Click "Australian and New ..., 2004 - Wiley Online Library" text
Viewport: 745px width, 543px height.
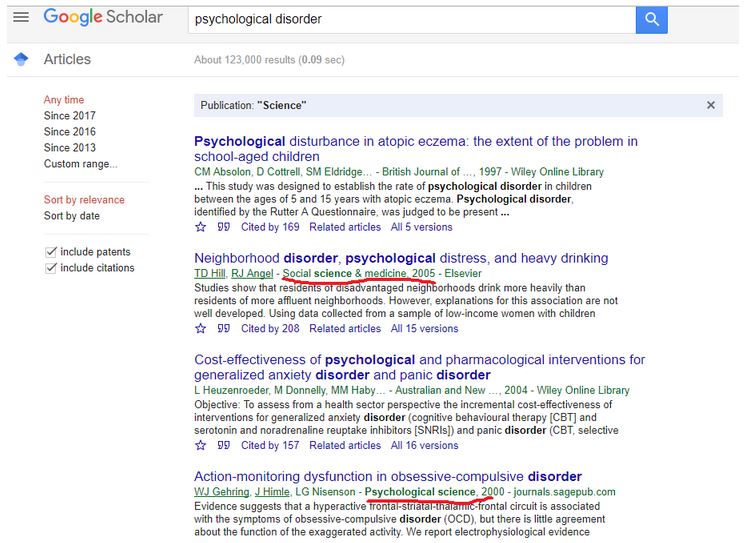pos(512,391)
